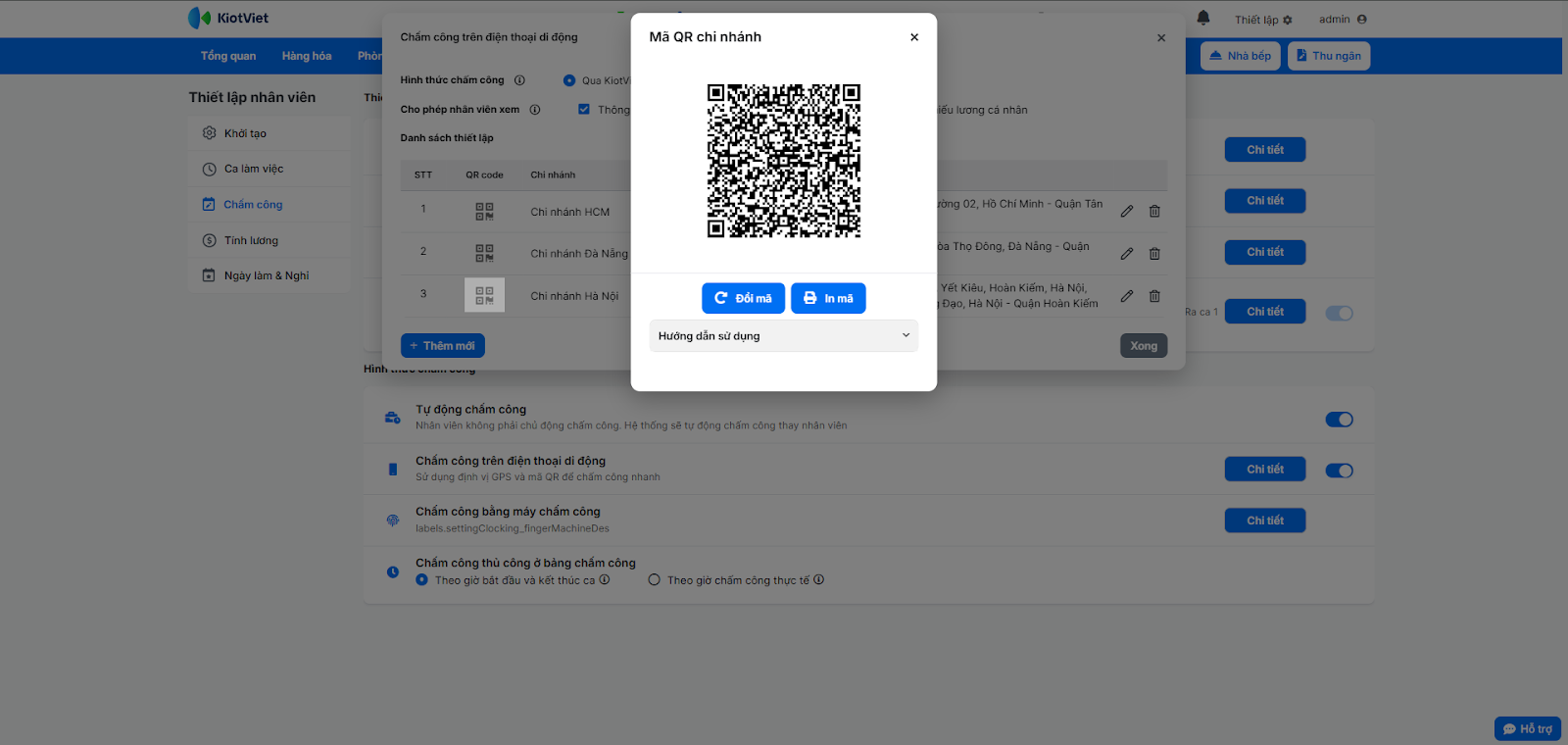Open QR code for Chi nhánh Hà Nội
This screenshot has width=1568, height=745.
pos(484,295)
